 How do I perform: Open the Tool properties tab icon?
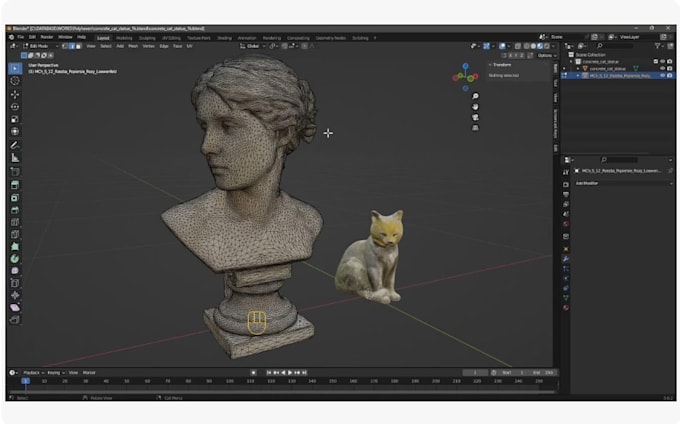point(566,173)
